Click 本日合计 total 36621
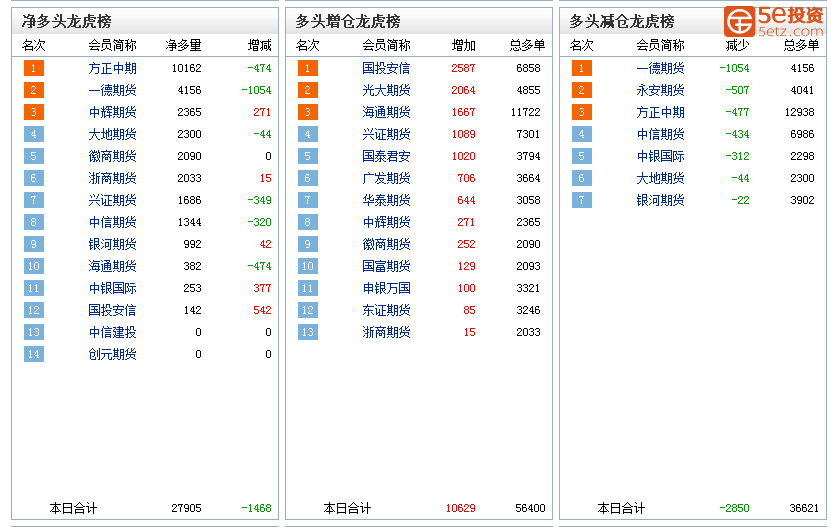Viewport: 831px width, 527px height. click(805, 508)
